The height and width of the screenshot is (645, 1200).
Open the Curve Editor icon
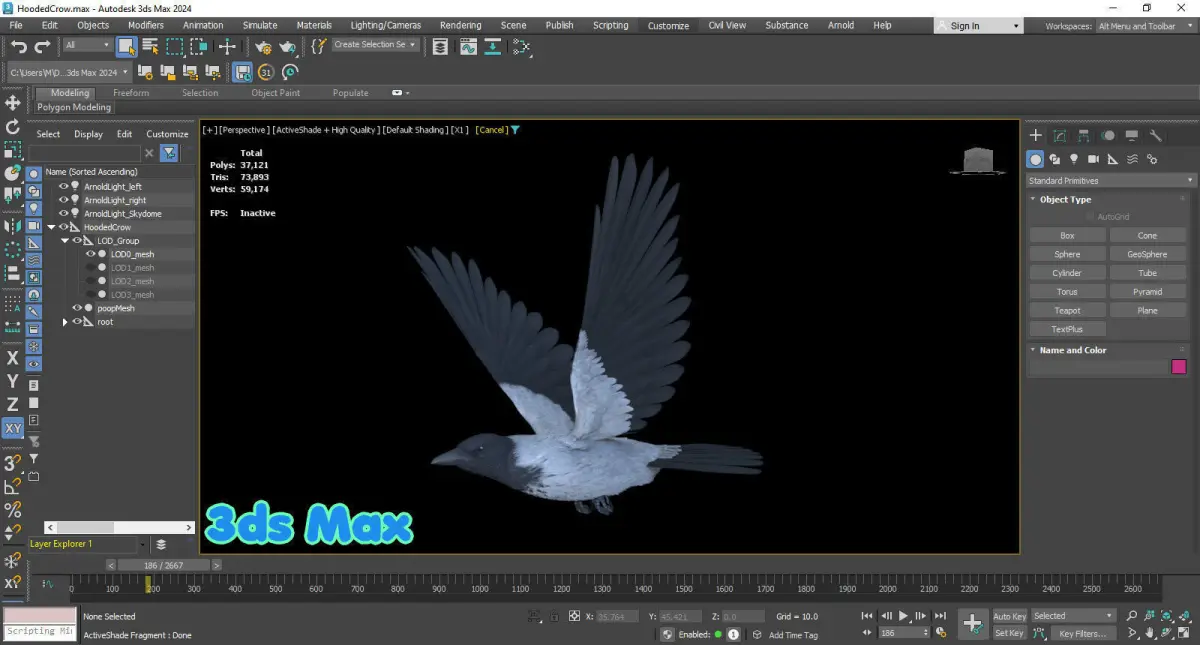pyautogui.click(x=468, y=46)
